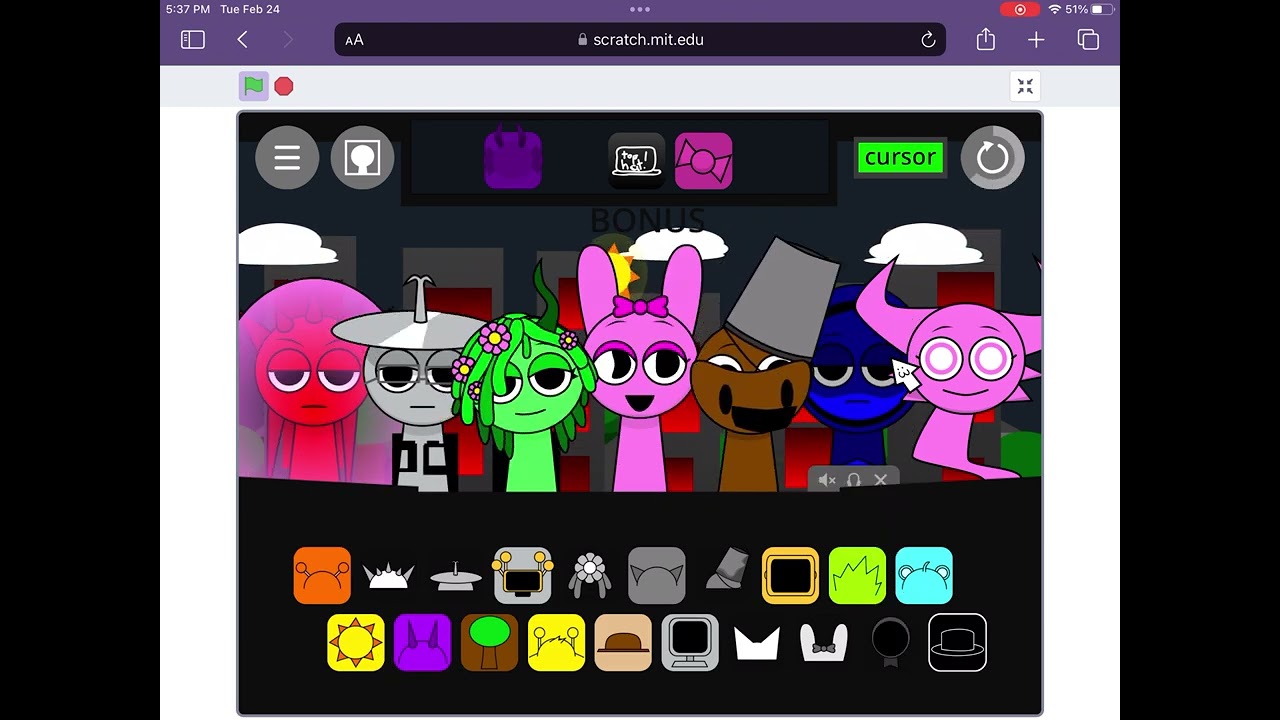The width and height of the screenshot is (1280, 720).
Task: Choose the white bunny ears bow-tie icon
Action: click(824, 643)
